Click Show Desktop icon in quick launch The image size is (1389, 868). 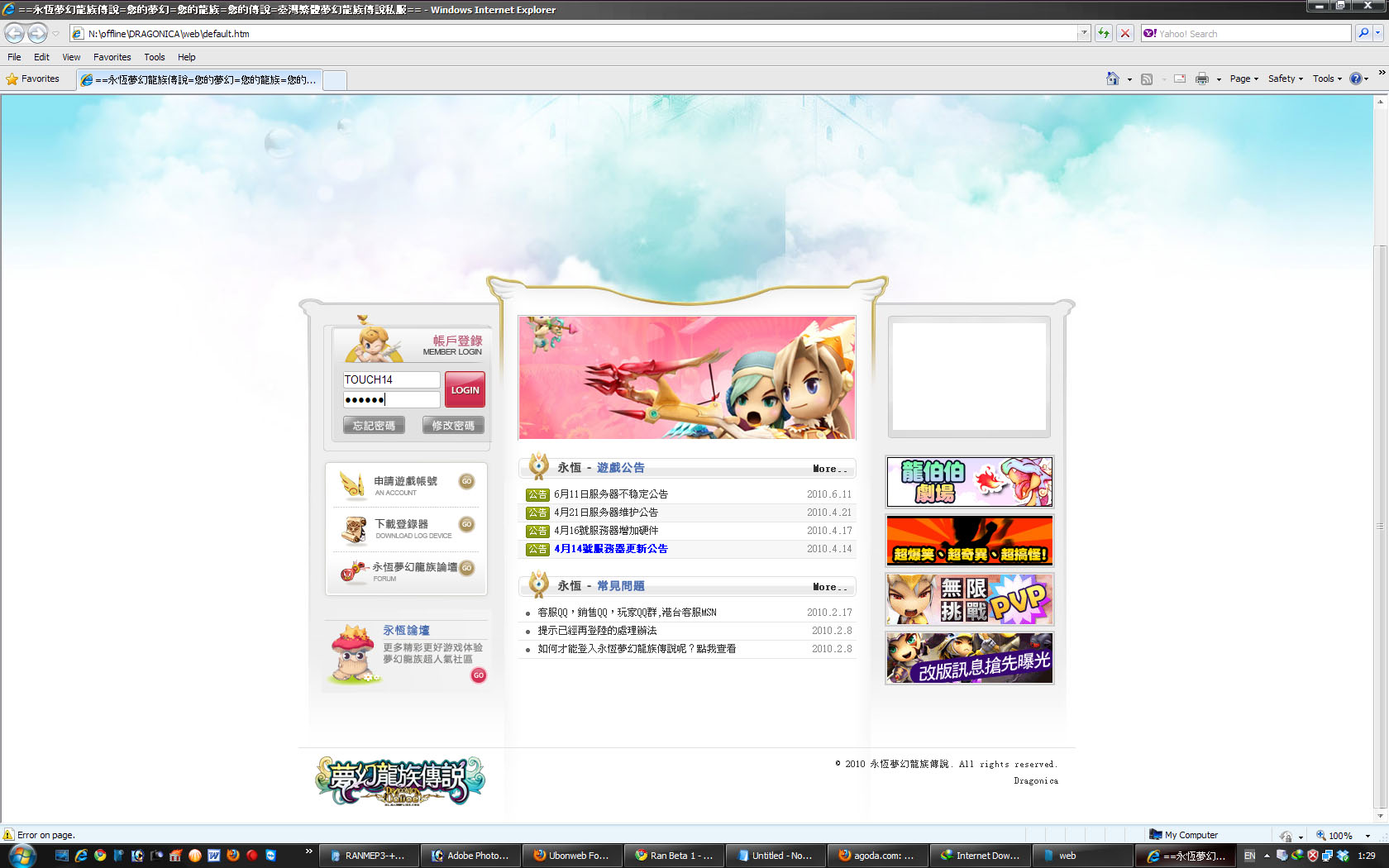coord(62,856)
